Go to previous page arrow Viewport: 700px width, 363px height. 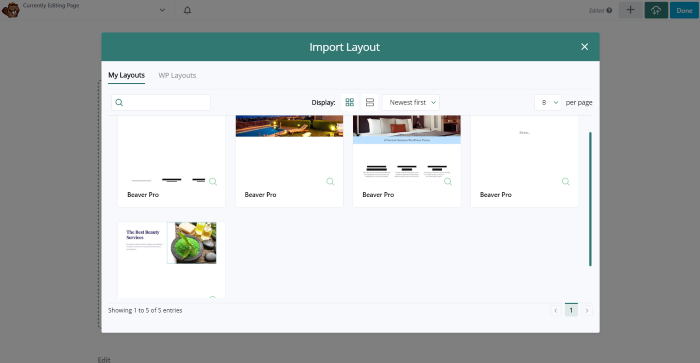556,311
